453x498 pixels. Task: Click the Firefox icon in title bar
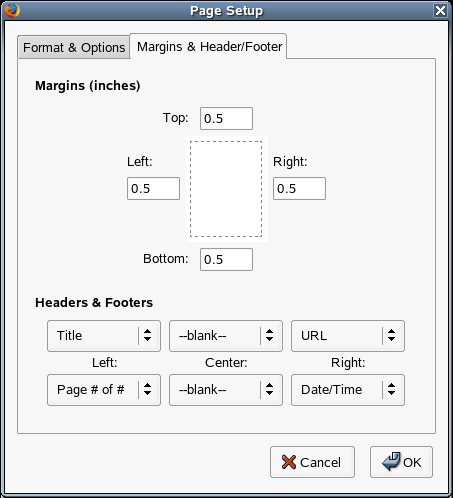[x=12, y=10]
